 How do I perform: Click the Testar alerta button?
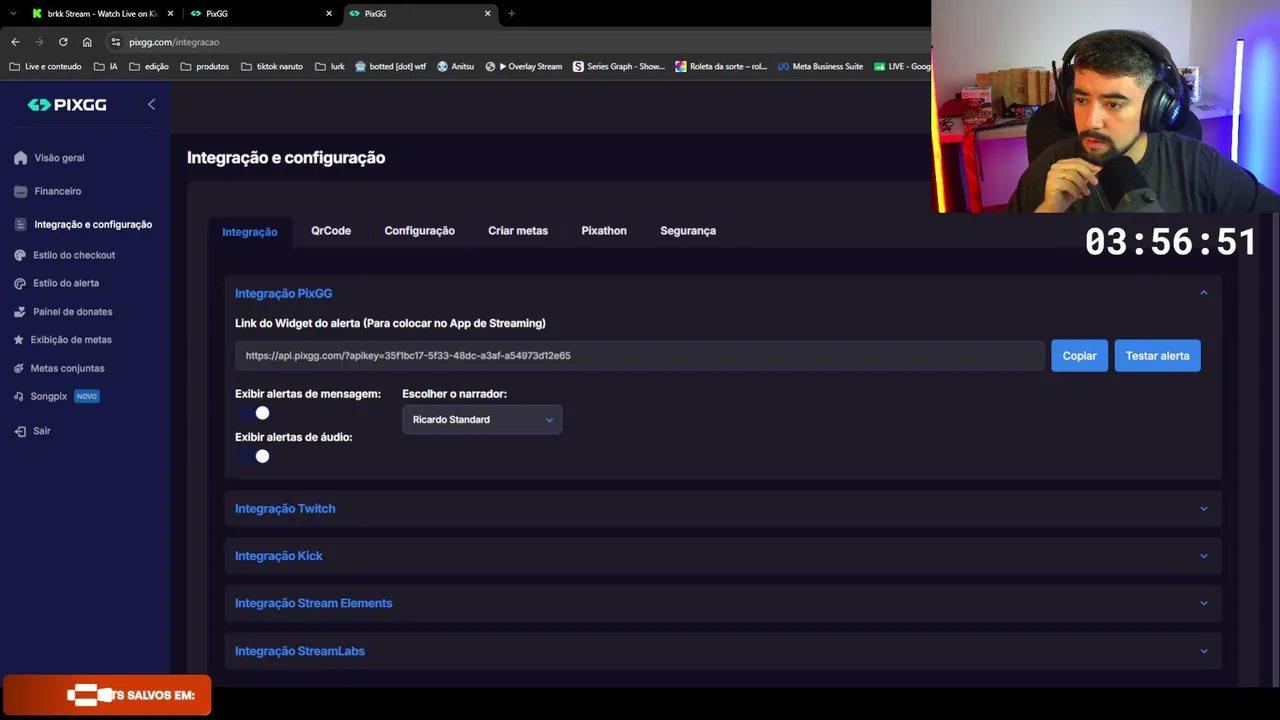tap(1157, 356)
